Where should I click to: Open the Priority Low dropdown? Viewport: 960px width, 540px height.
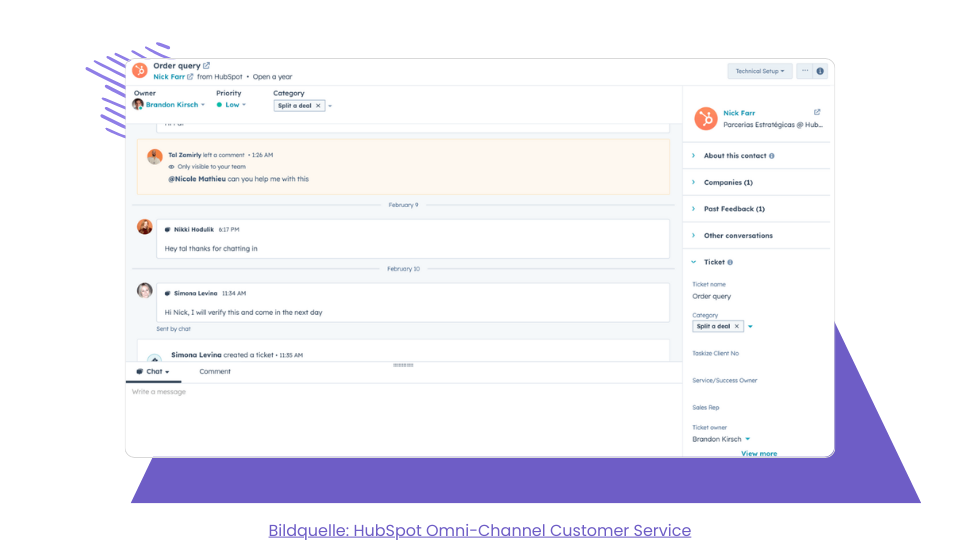231,105
